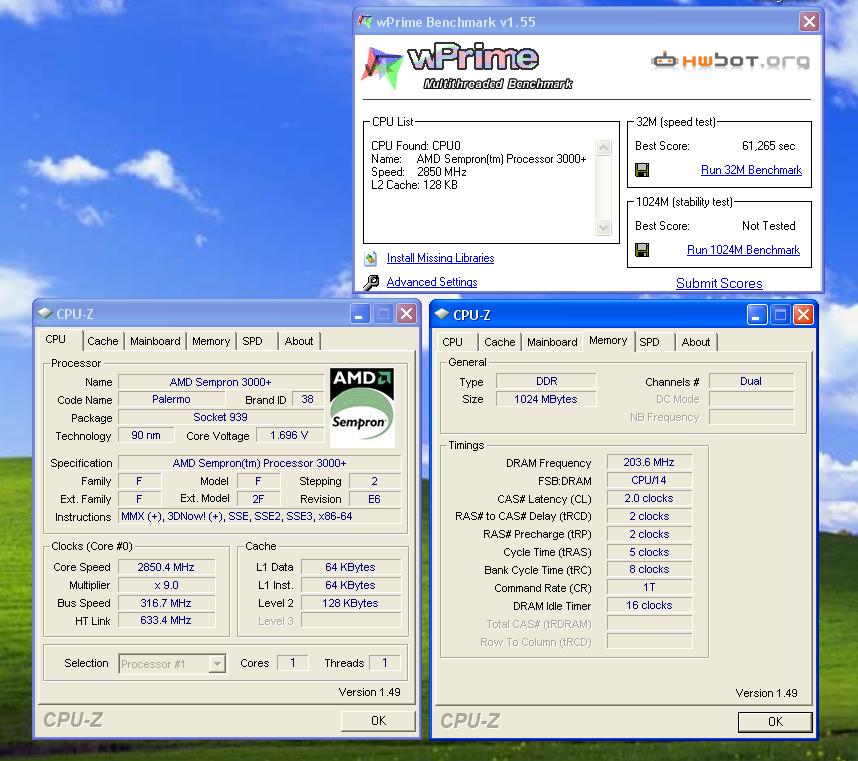Click the Instructions MMX field

tap(259, 516)
